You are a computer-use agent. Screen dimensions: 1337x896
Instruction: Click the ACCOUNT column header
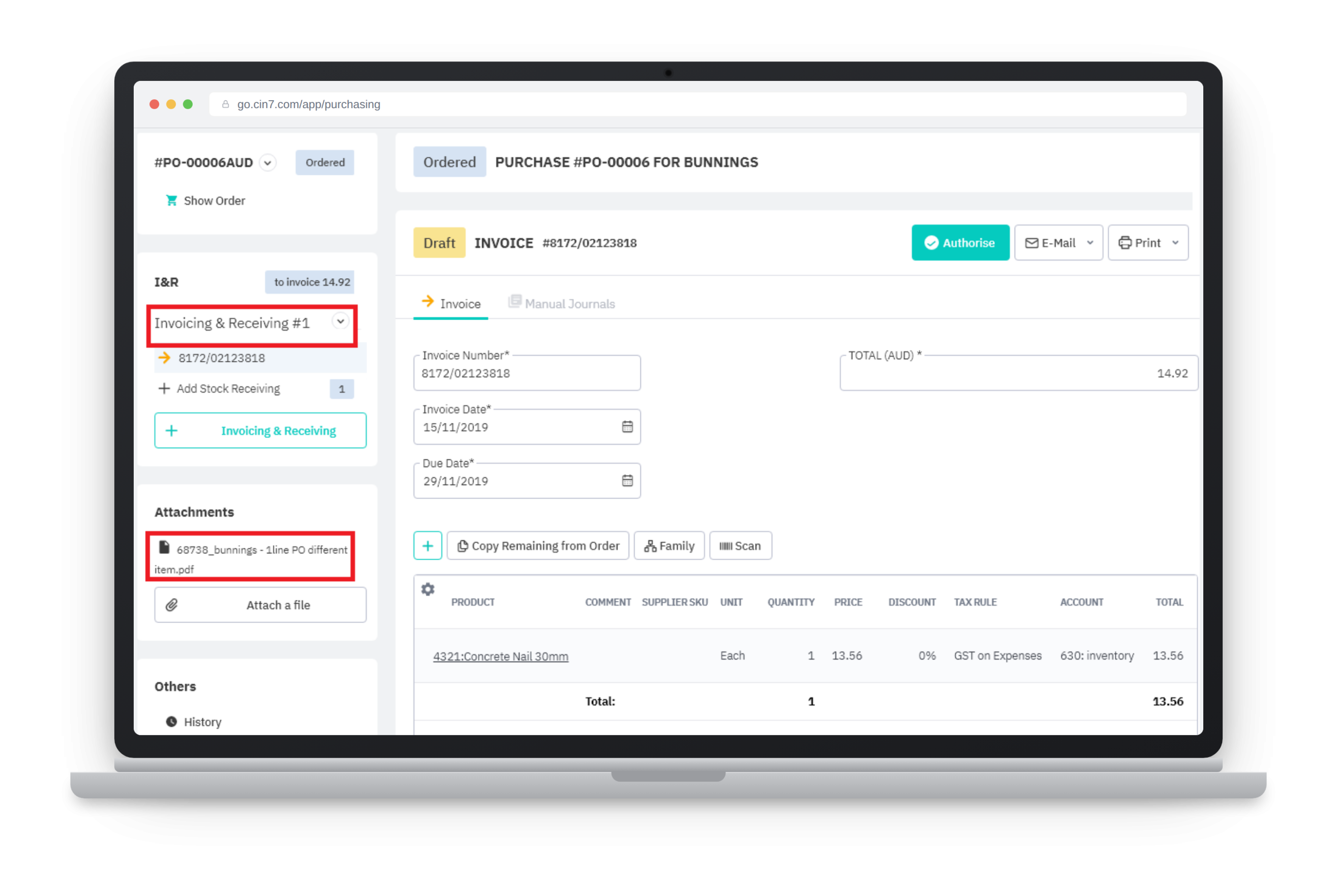[1082, 602]
